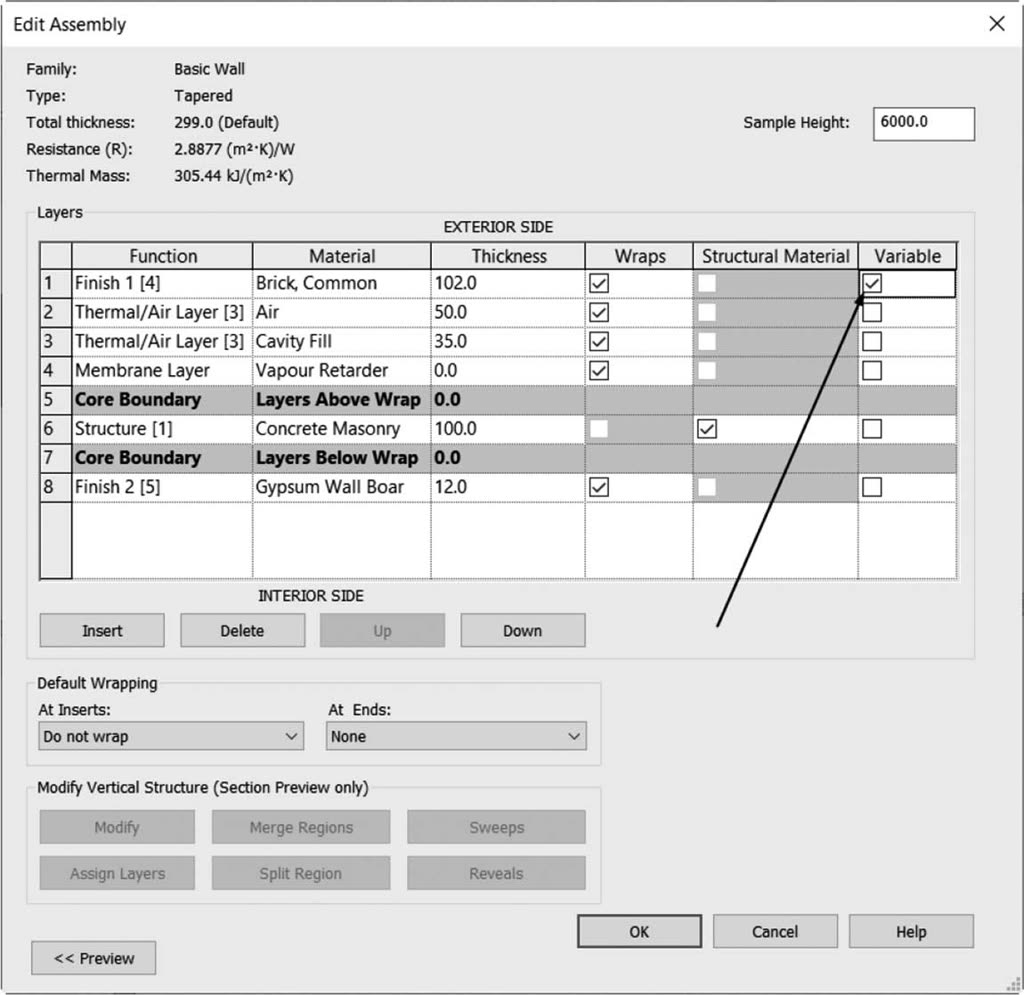Image resolution: width=1024 pixels, height=995 pixels.
Task: Click the Insert layer button
Action: click(102, 631)
